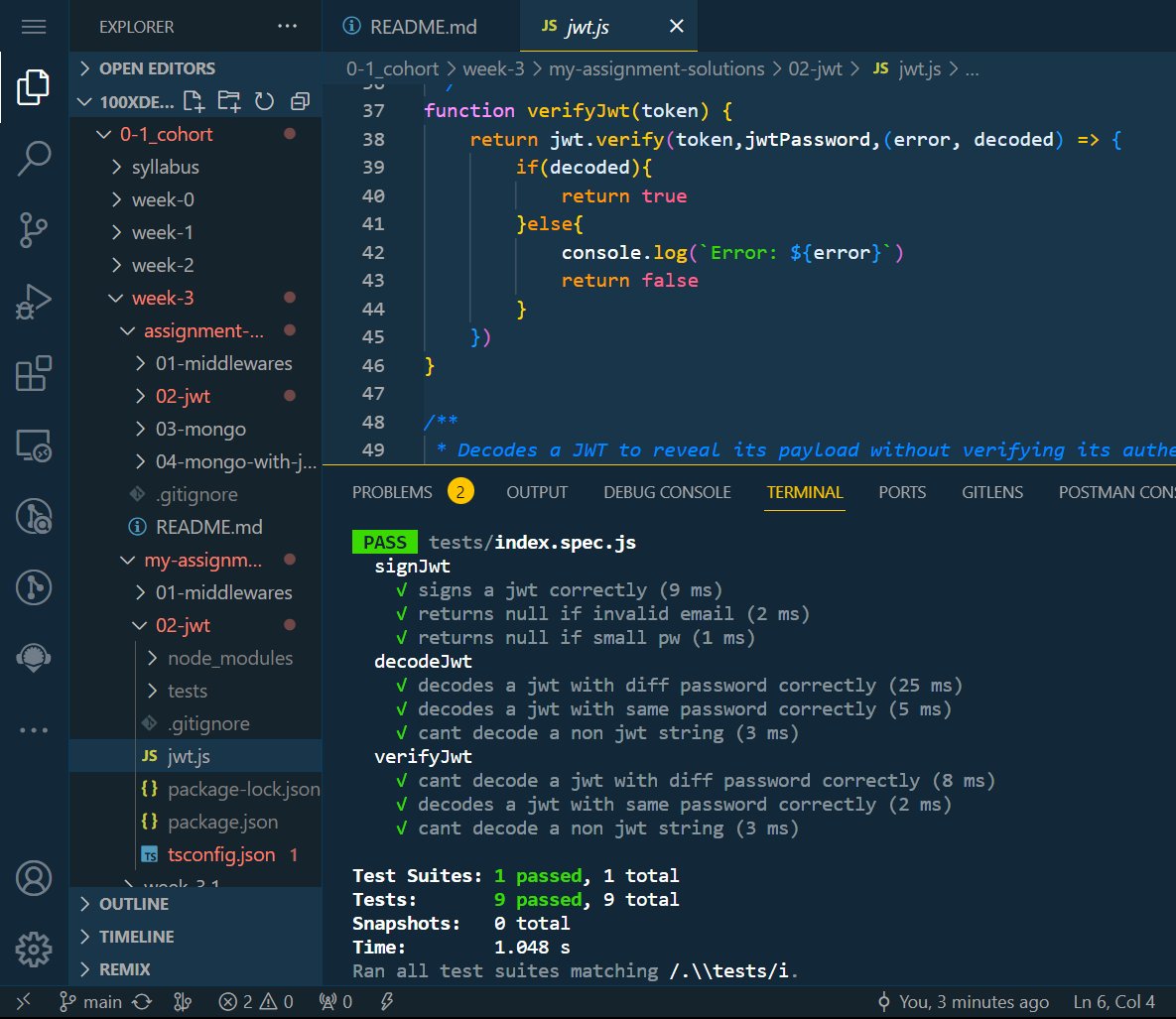Open the Source Control view
This screenshot has width=1176, height=1019.
click(34, 229)
